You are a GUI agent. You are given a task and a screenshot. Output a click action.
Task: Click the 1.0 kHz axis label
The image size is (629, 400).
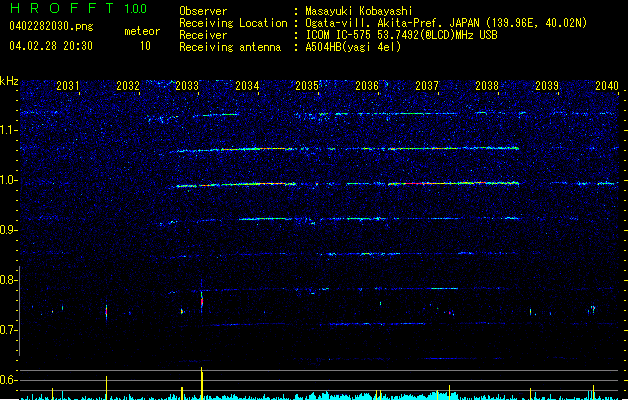point(7,180)
